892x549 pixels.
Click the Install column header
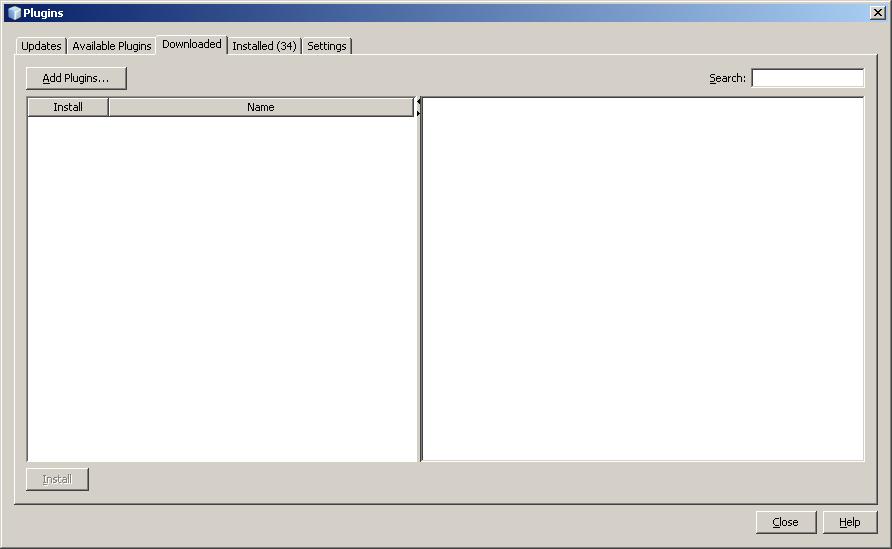tap(68, 107)
